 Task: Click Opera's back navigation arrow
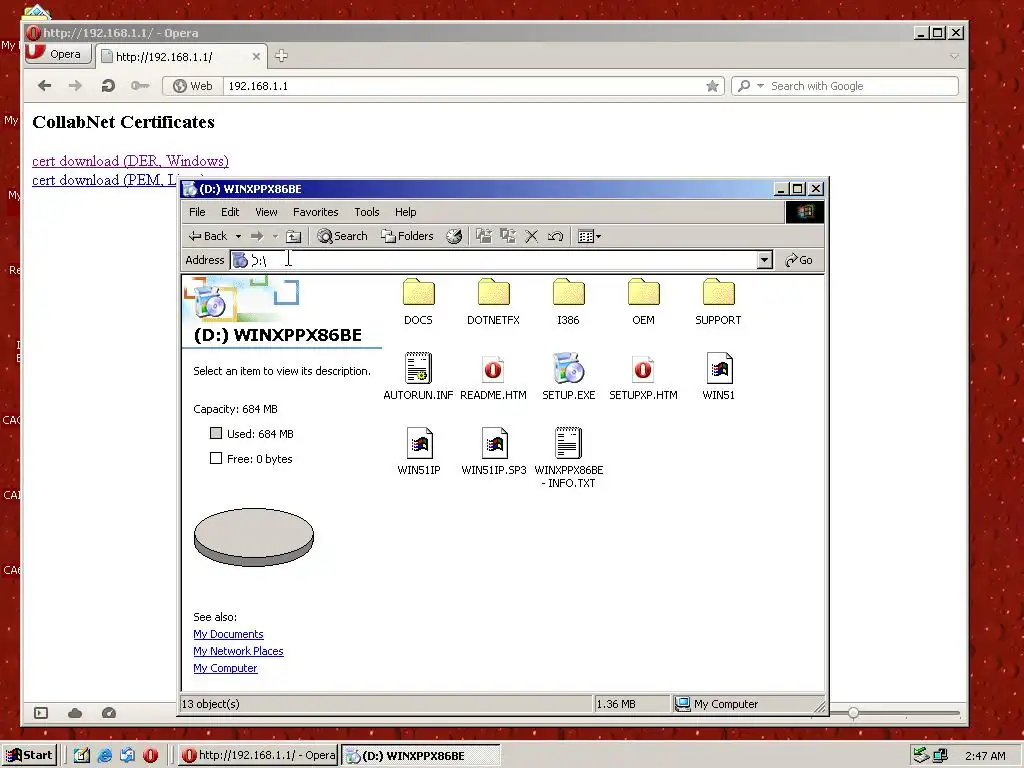[x=44, y=86]
